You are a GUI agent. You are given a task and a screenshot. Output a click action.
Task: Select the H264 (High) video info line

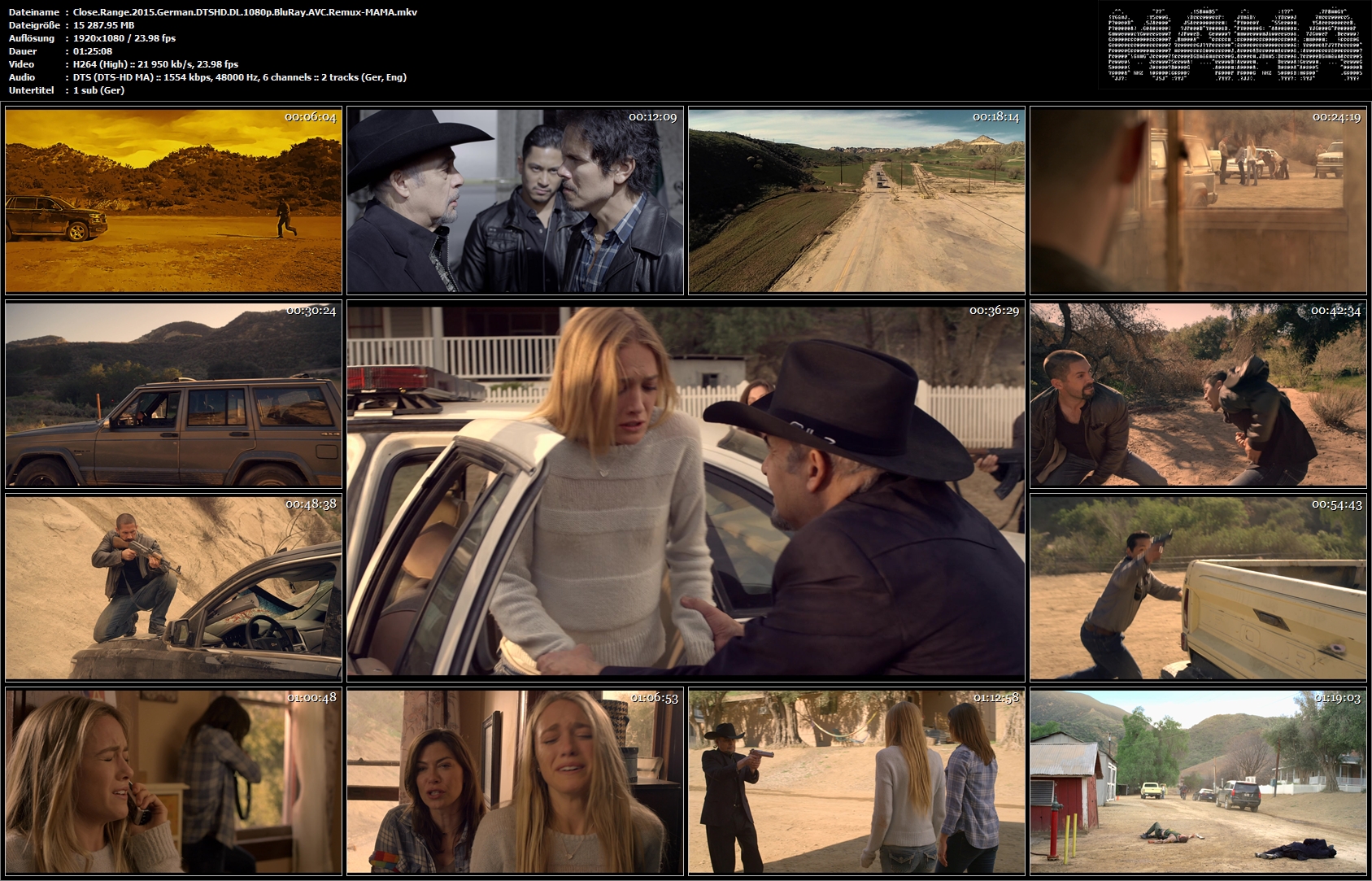click(155, 64)
